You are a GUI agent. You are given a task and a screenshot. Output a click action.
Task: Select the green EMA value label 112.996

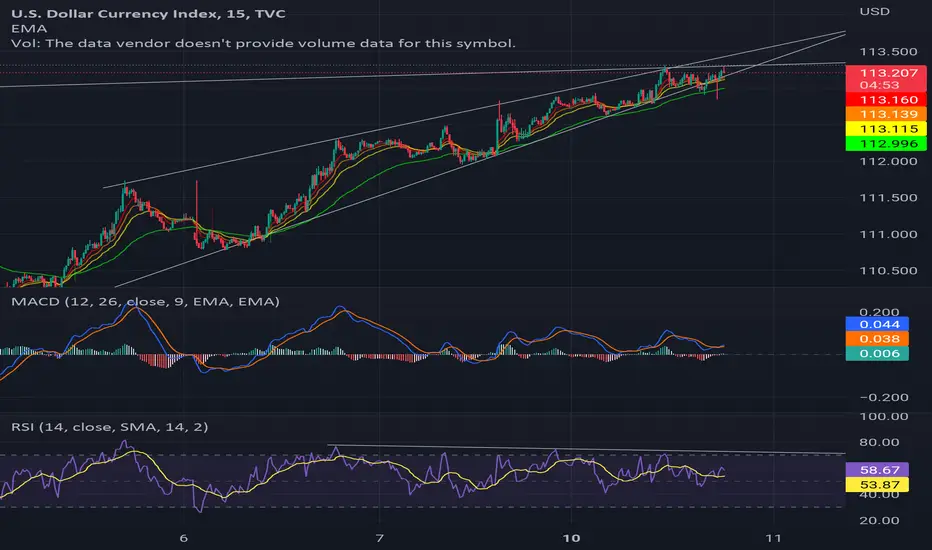[x=886, y=144]
